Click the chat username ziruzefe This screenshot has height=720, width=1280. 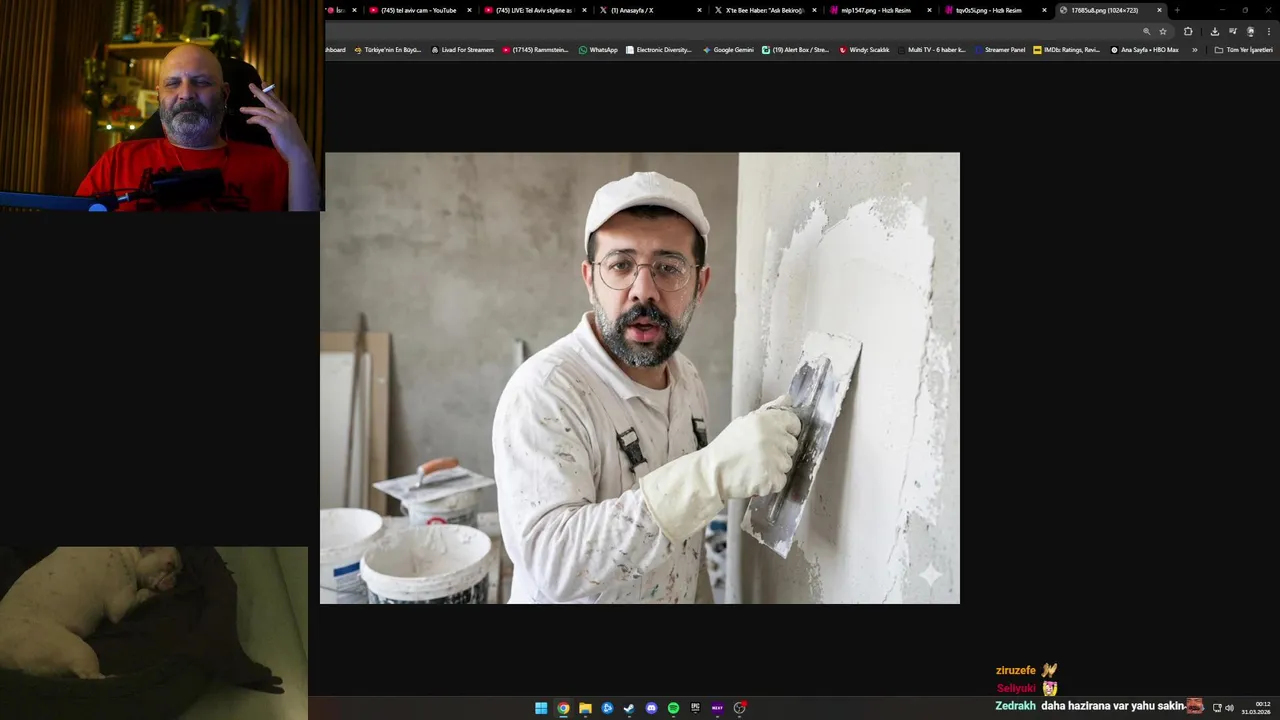(x=1016, y=670)
